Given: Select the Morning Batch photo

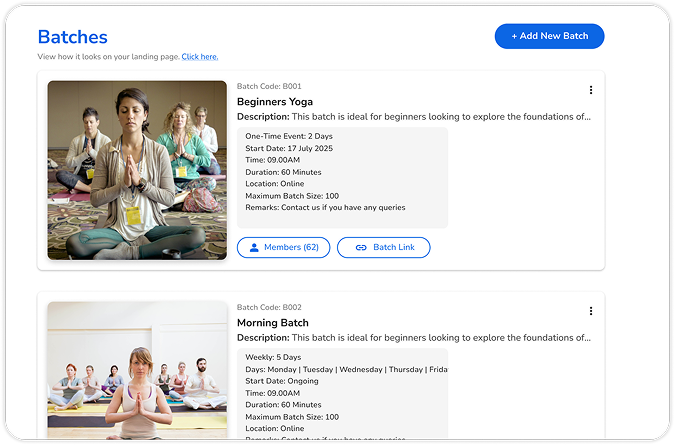Looking at the screenshot, I should [x=137, y=370].
